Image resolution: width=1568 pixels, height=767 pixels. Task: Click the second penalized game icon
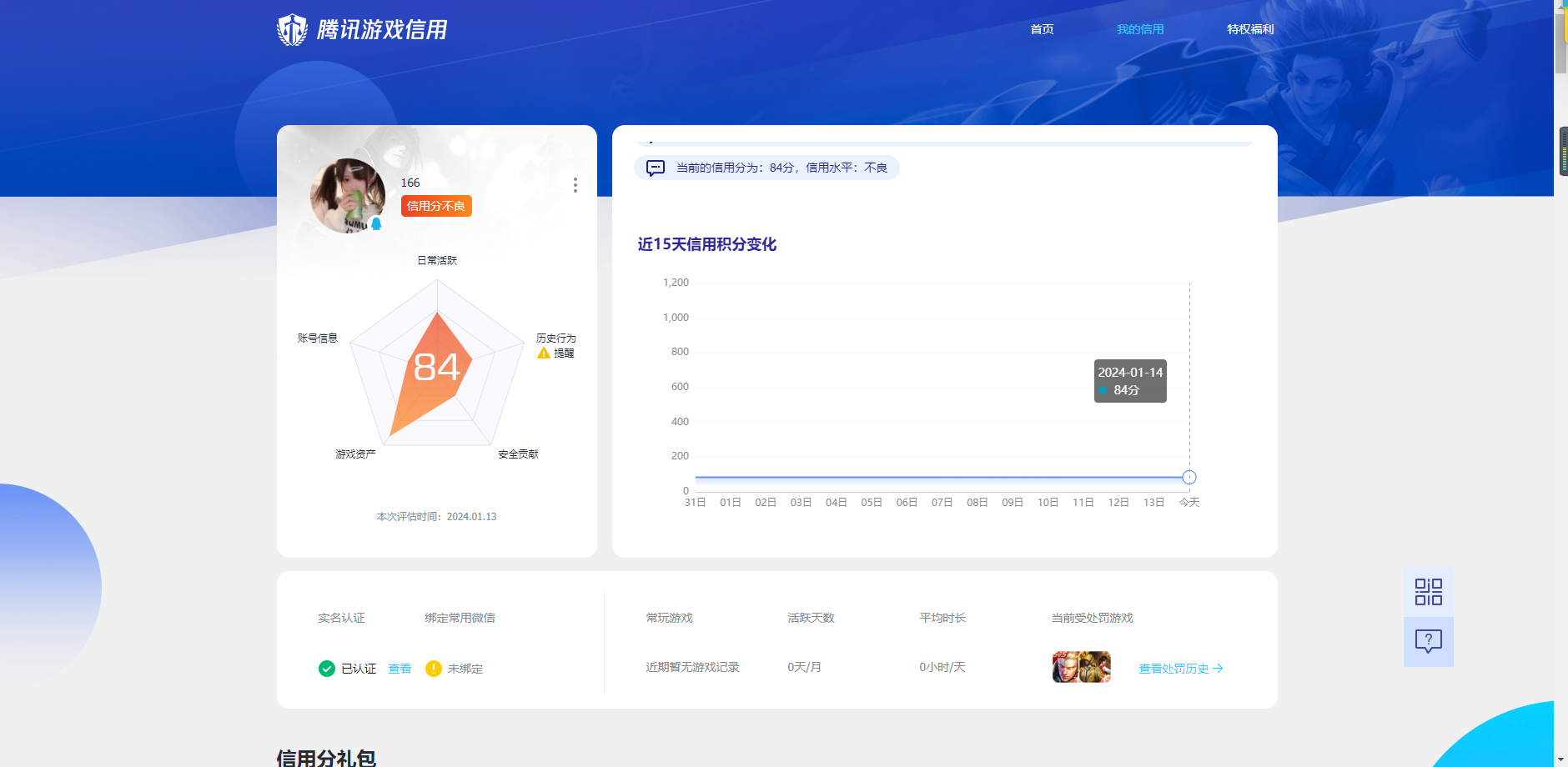point(1095,667)
